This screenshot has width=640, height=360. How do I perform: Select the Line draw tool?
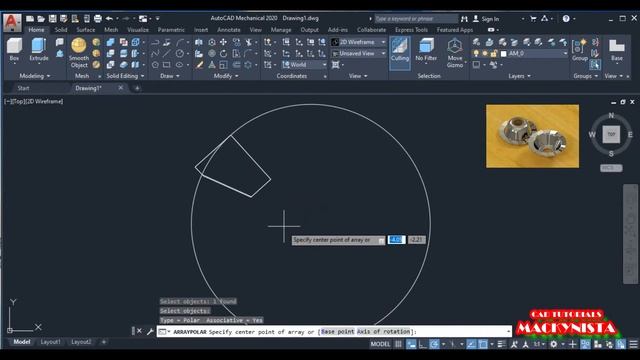[167, 53]
